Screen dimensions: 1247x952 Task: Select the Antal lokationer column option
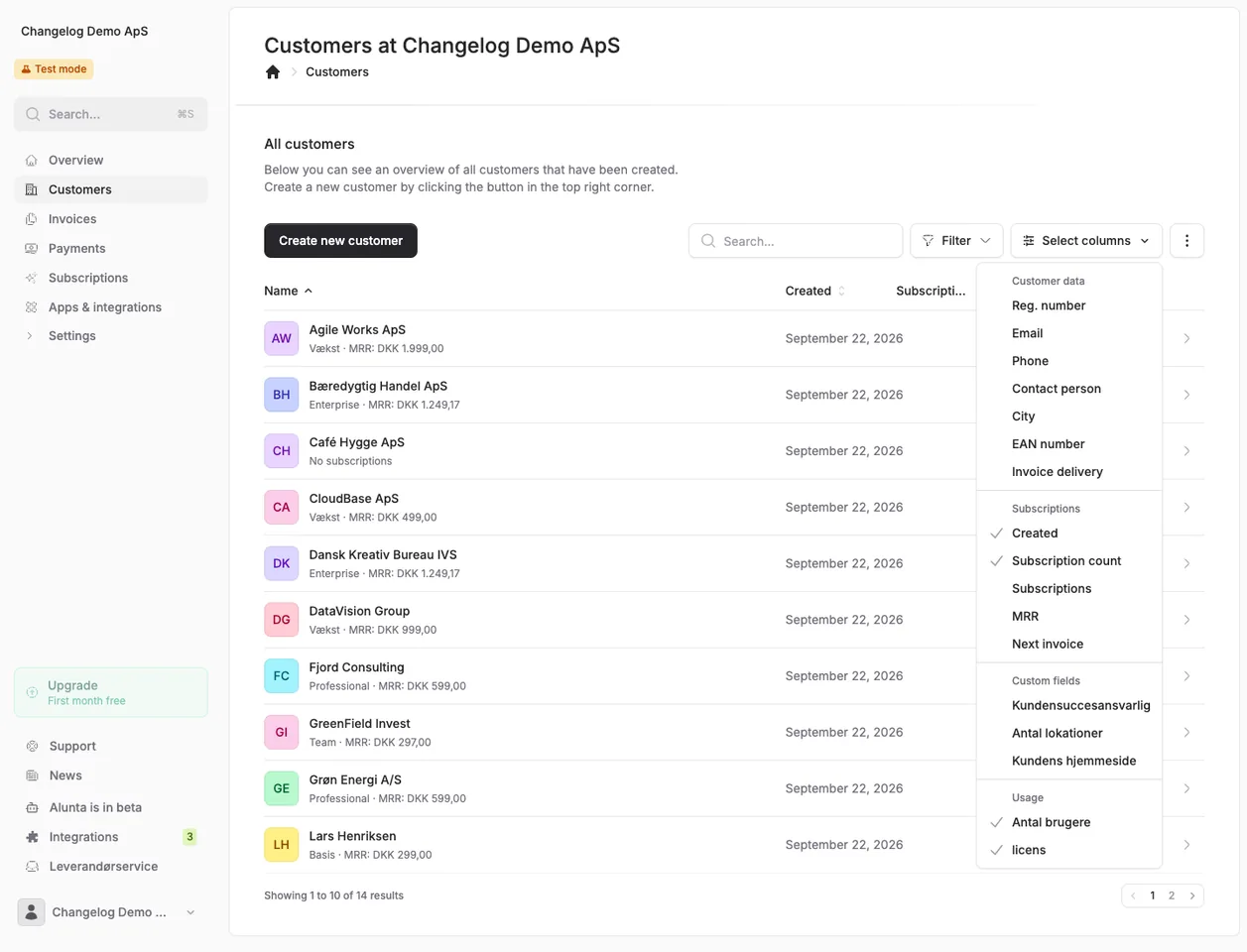pos(1068,734)
